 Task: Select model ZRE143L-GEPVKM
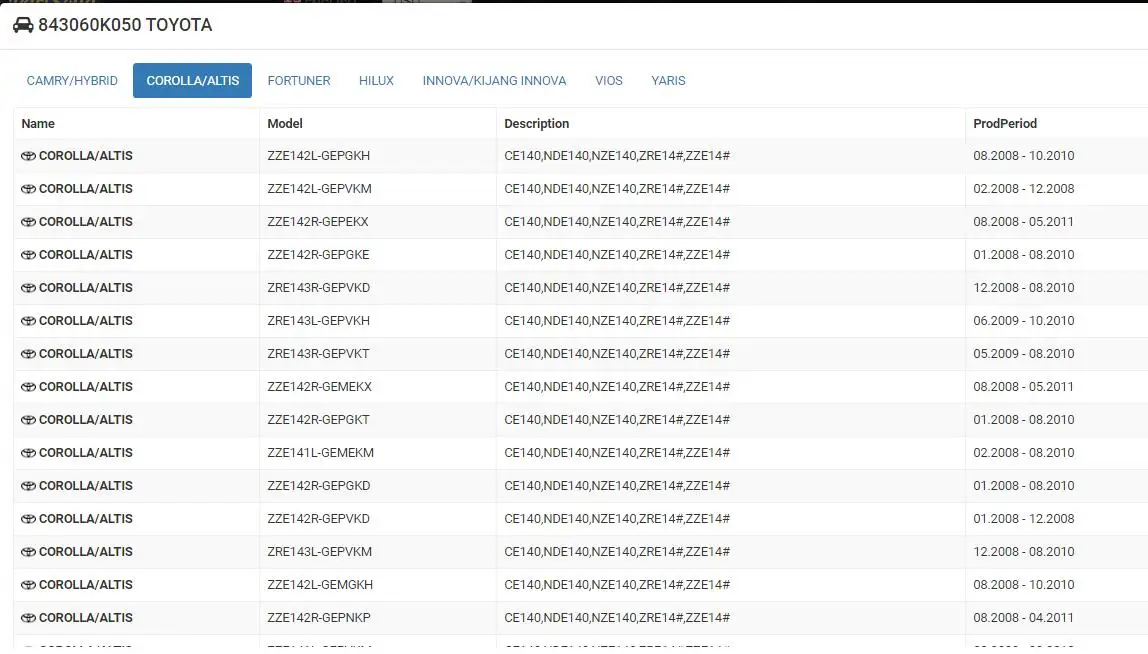click(x=319, y=551)
